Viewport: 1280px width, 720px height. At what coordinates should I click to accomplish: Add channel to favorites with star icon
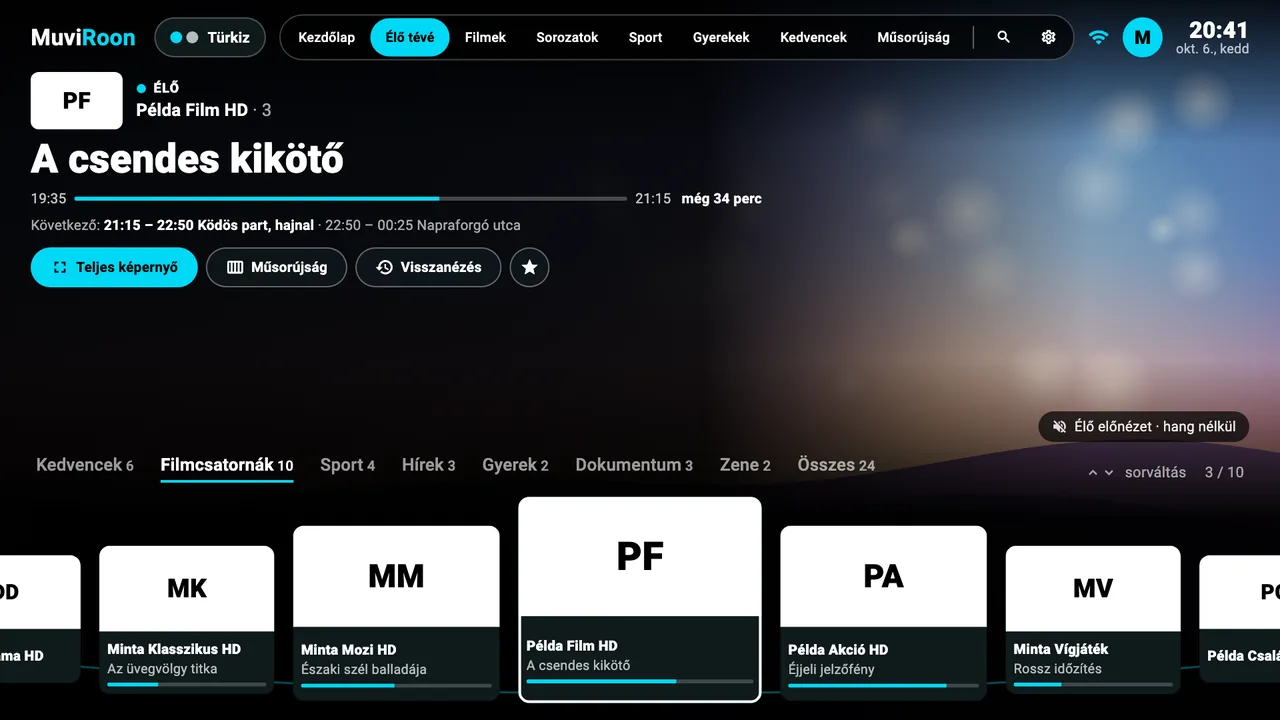529,267
